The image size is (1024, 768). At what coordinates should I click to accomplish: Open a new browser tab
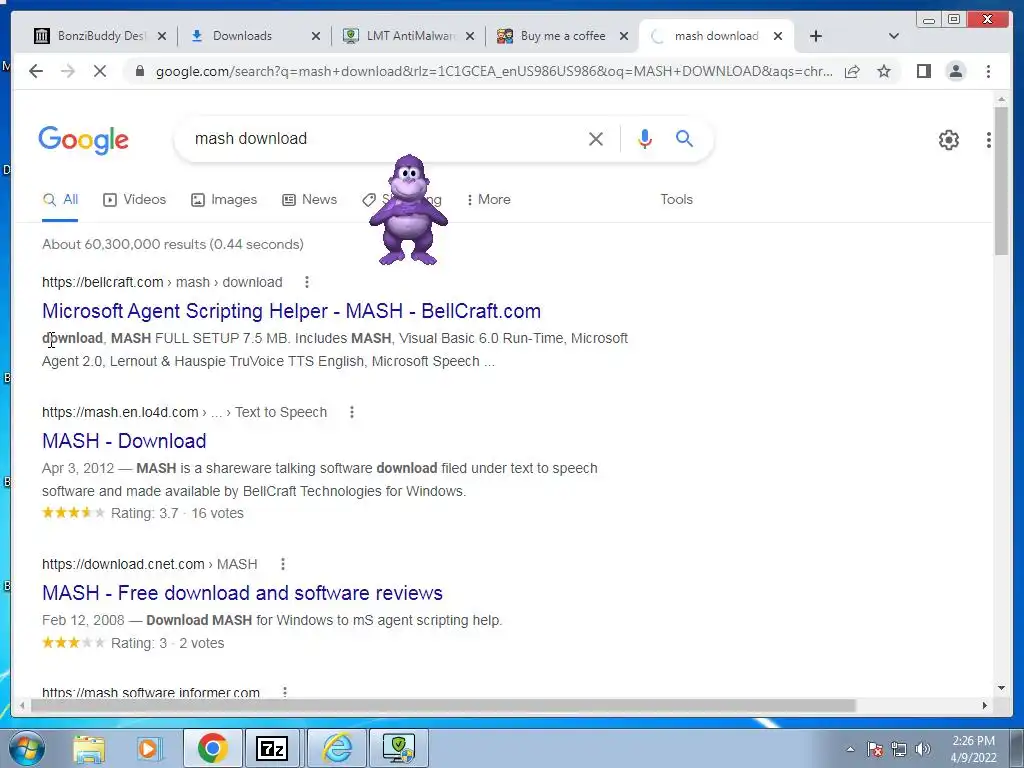coord(815,36)
